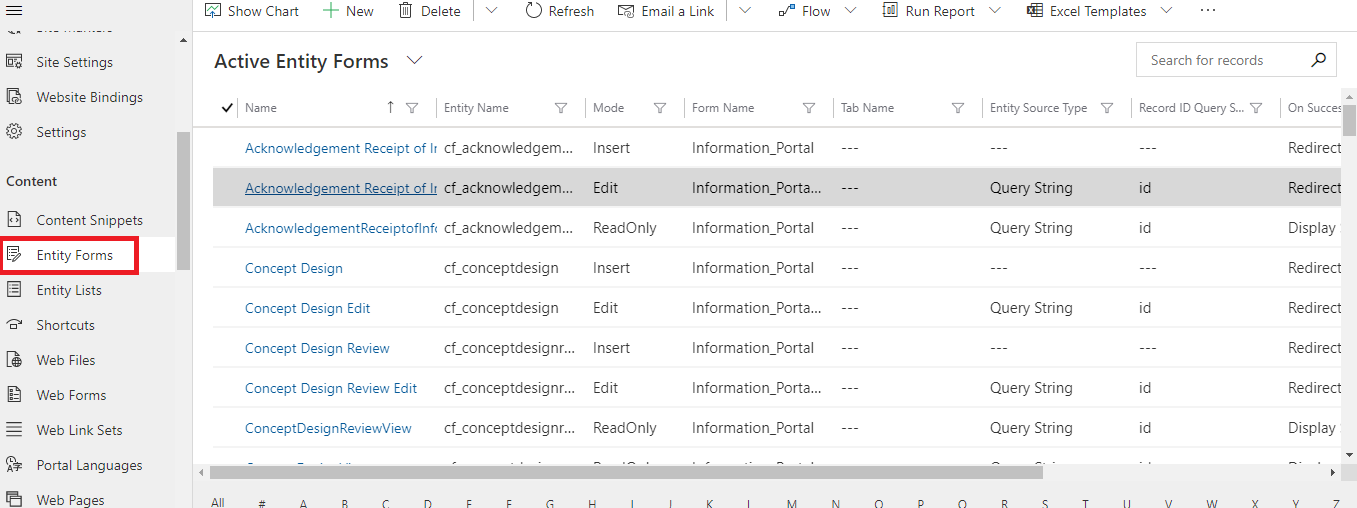The width and height of the screenshot is (1357, 508).
Task: Expand the Flow dropdown arrow
Action: [x=850, y=11]
